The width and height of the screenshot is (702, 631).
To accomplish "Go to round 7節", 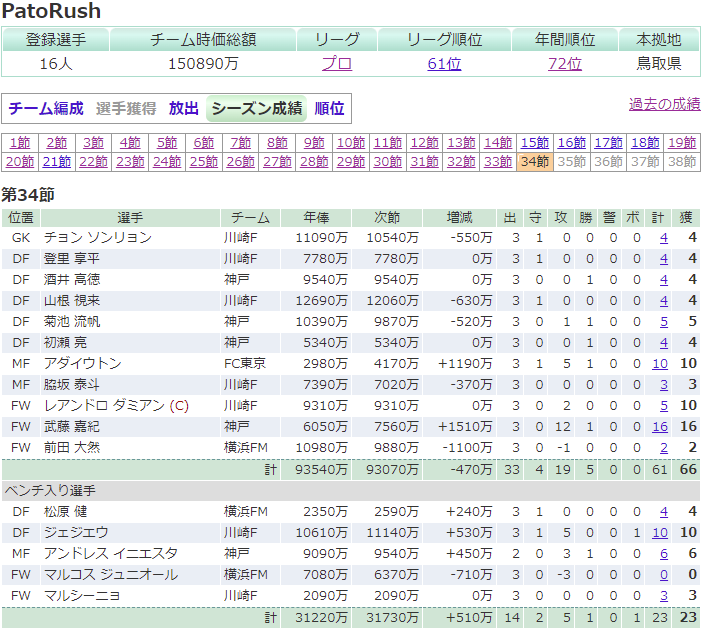I will tap(240, 143).
